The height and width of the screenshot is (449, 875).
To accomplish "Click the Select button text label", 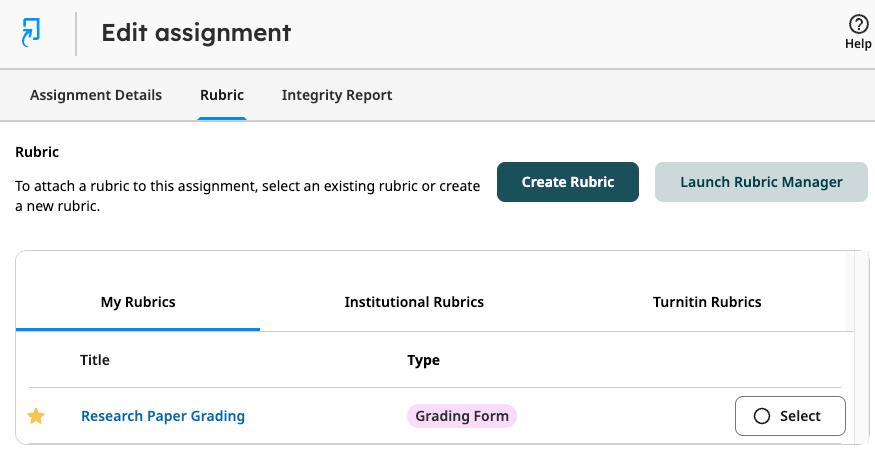I will click(x=800, y=416).
